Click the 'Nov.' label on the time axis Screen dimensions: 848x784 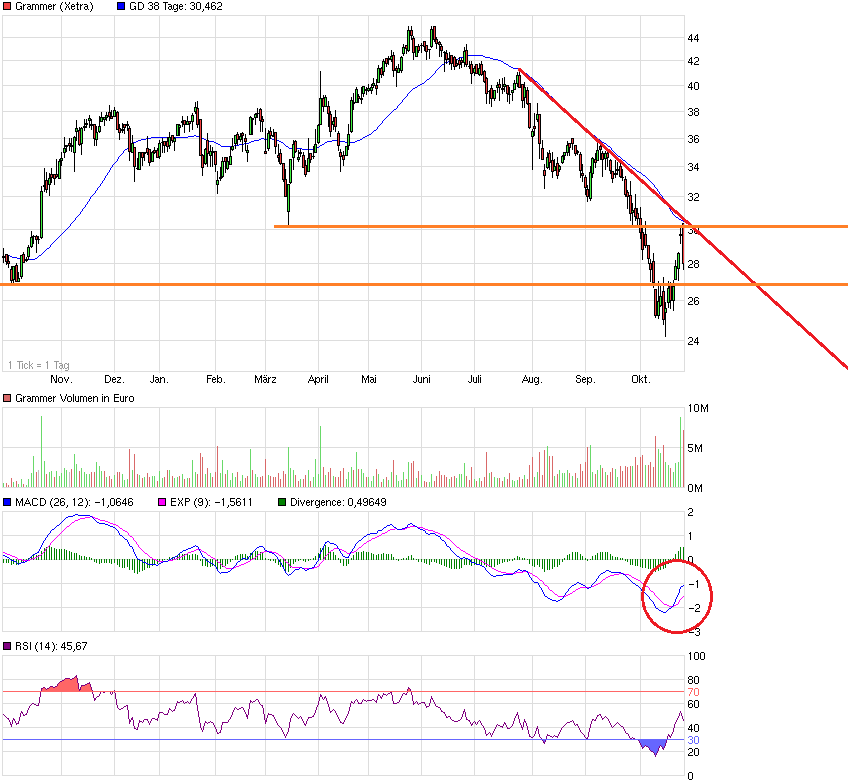point(61,380)
